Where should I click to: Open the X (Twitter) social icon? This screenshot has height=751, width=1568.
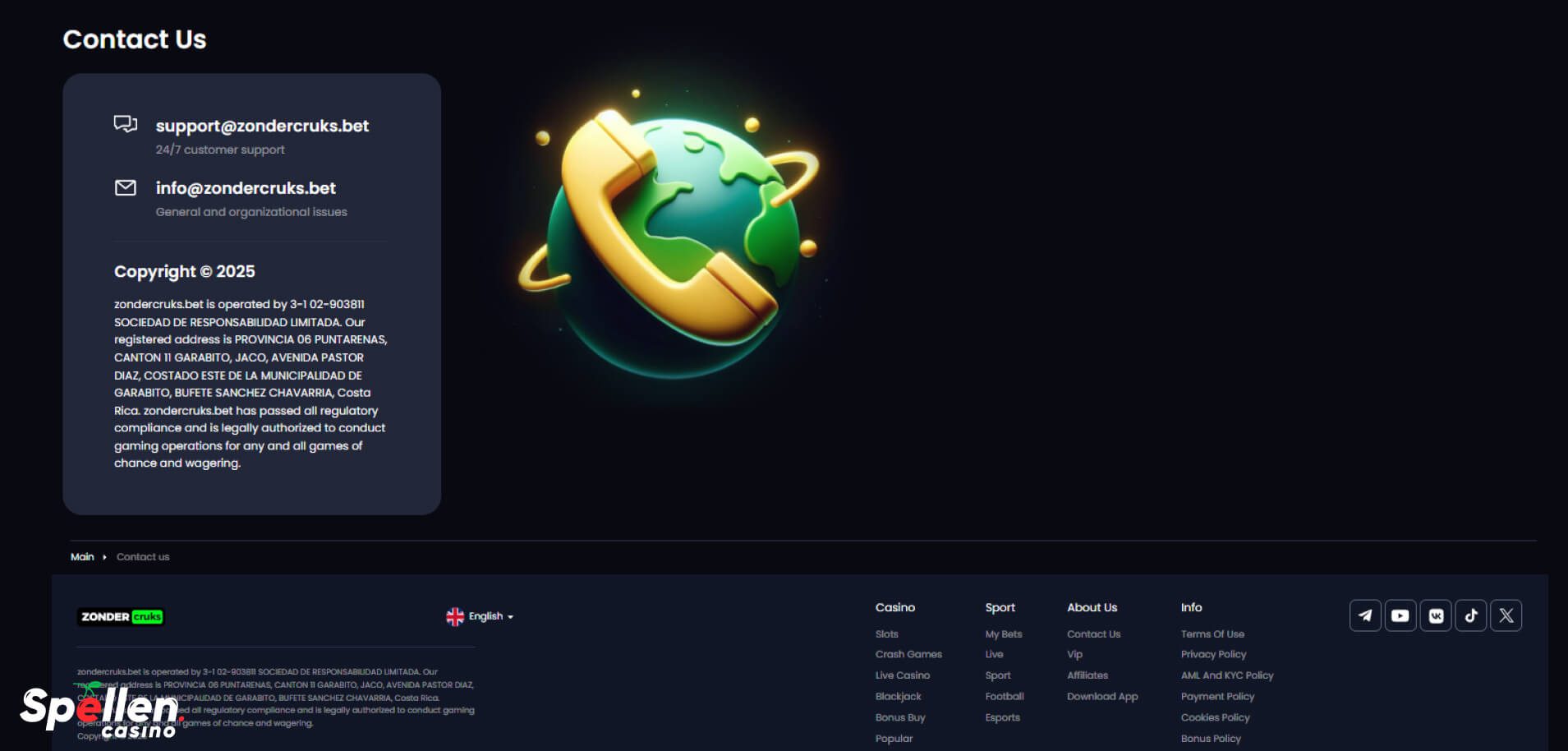1506,615
